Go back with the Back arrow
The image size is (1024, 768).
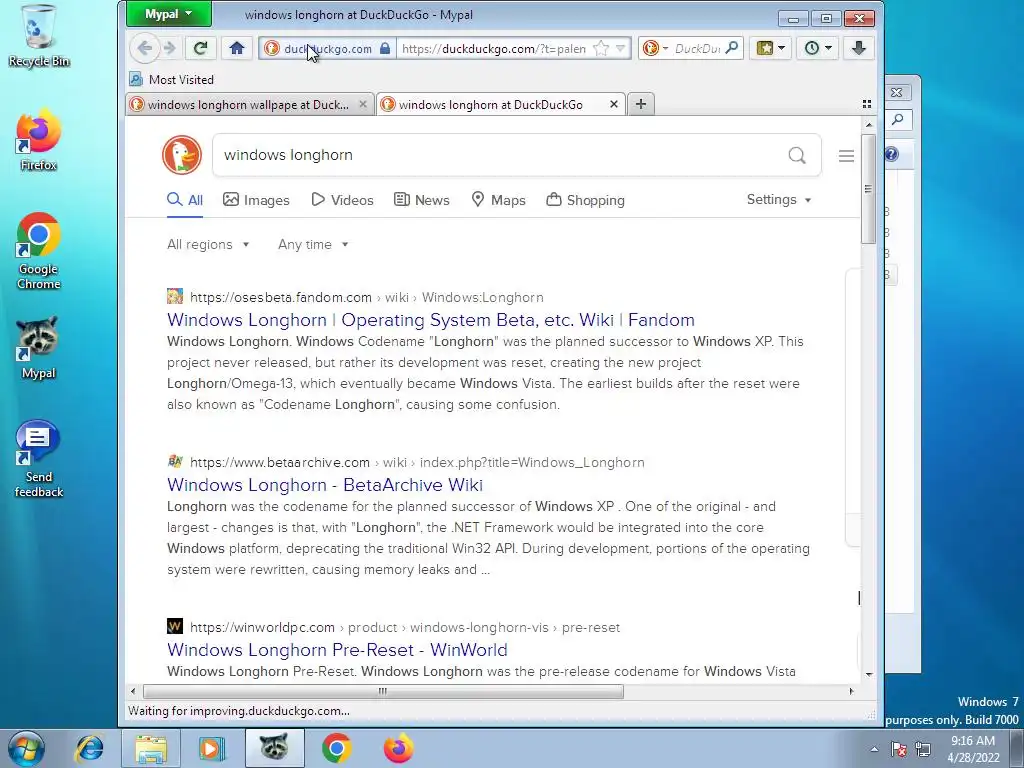[145, 48]
